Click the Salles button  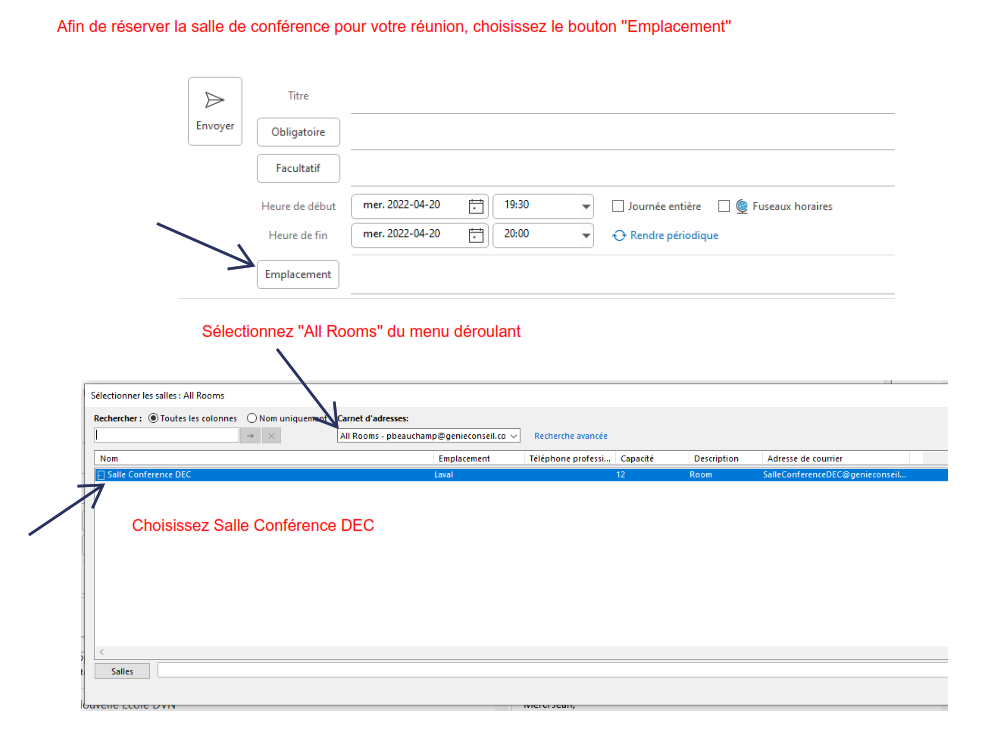point(122,671)
